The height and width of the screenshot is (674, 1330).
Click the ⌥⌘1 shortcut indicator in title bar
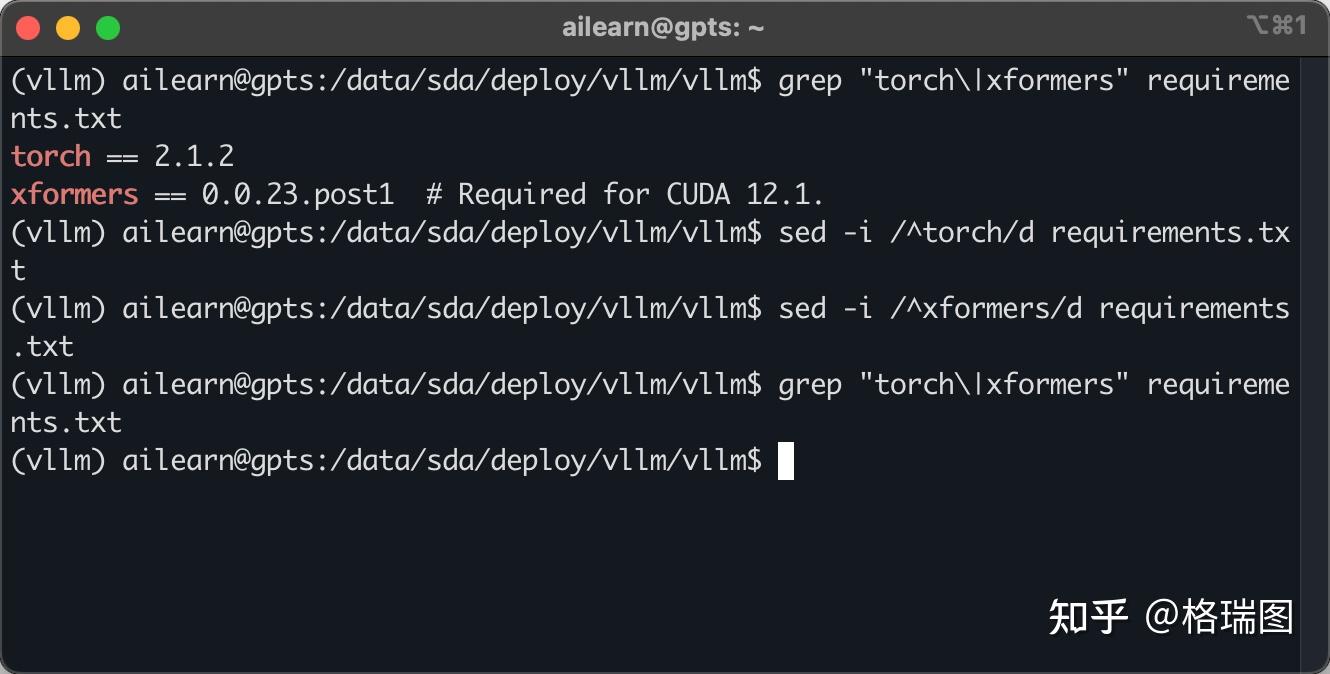coord(1276,27)
